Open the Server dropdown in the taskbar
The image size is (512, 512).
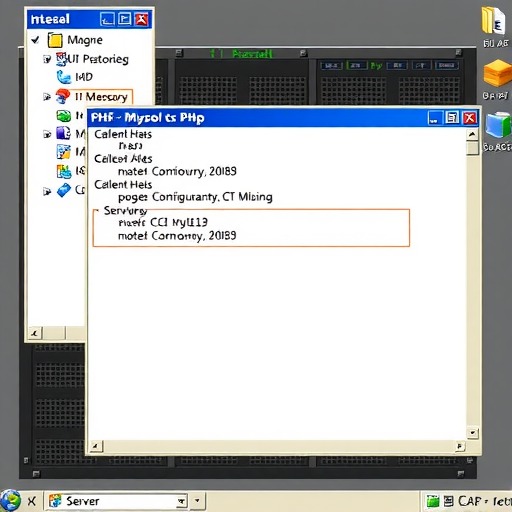[x=182, y=501]
